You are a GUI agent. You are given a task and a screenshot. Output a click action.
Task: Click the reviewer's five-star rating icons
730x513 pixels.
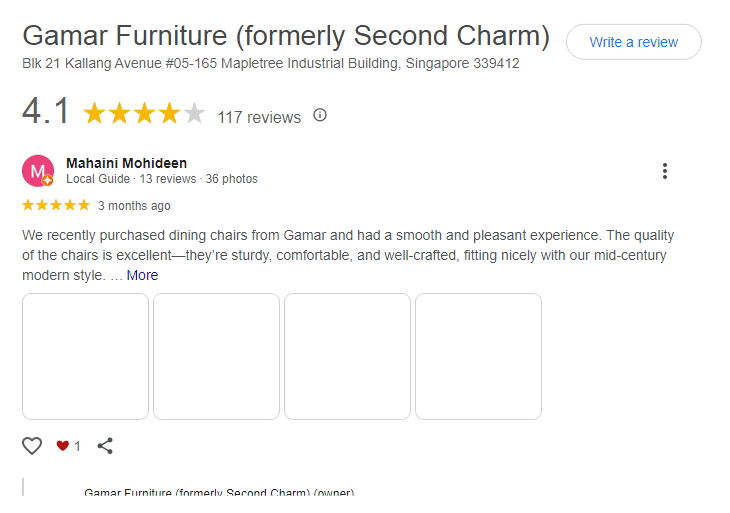click(x=56, y=205)
